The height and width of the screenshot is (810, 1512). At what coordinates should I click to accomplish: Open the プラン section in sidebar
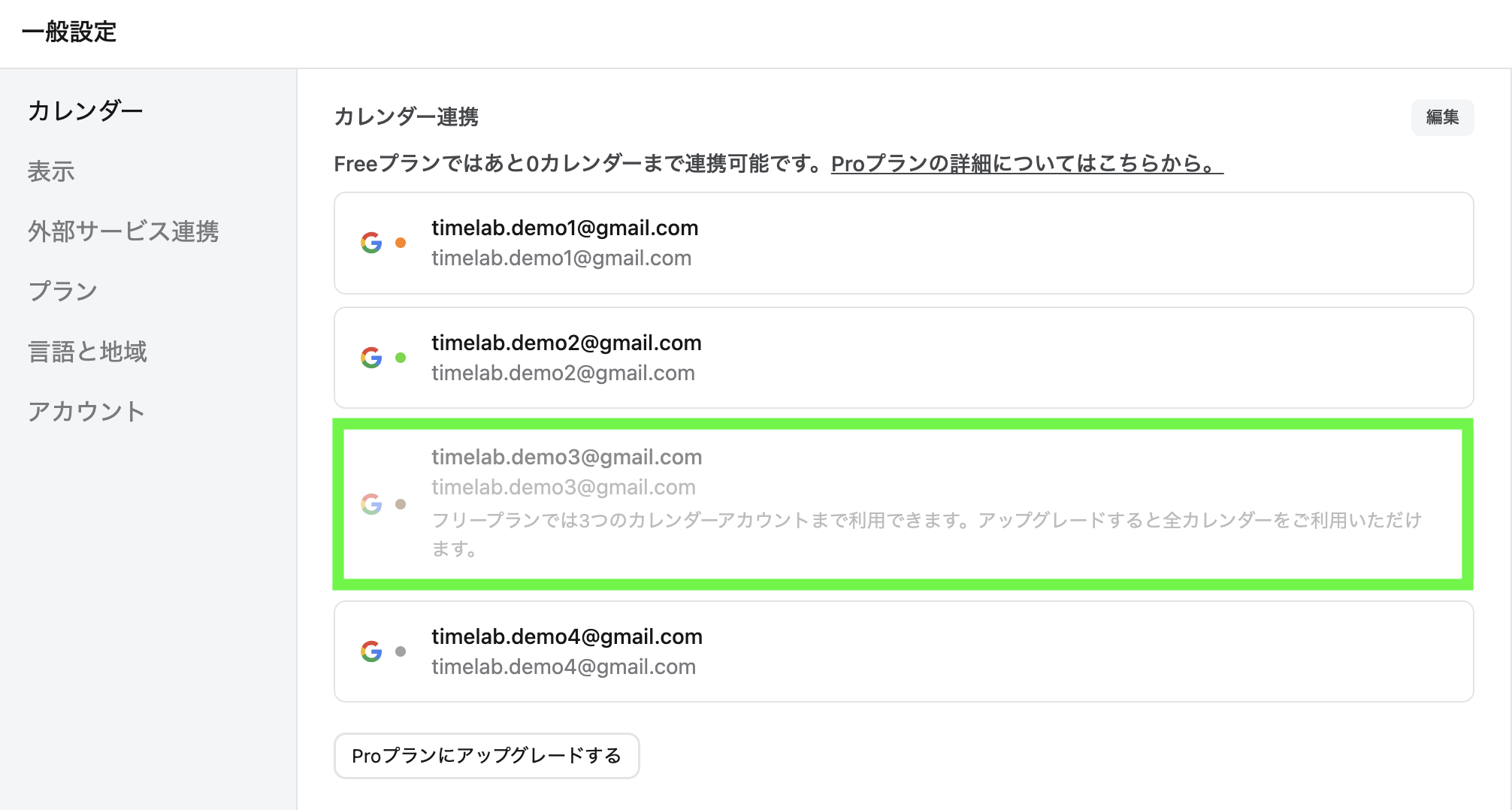pyautogui.click(x=63, y=292)
